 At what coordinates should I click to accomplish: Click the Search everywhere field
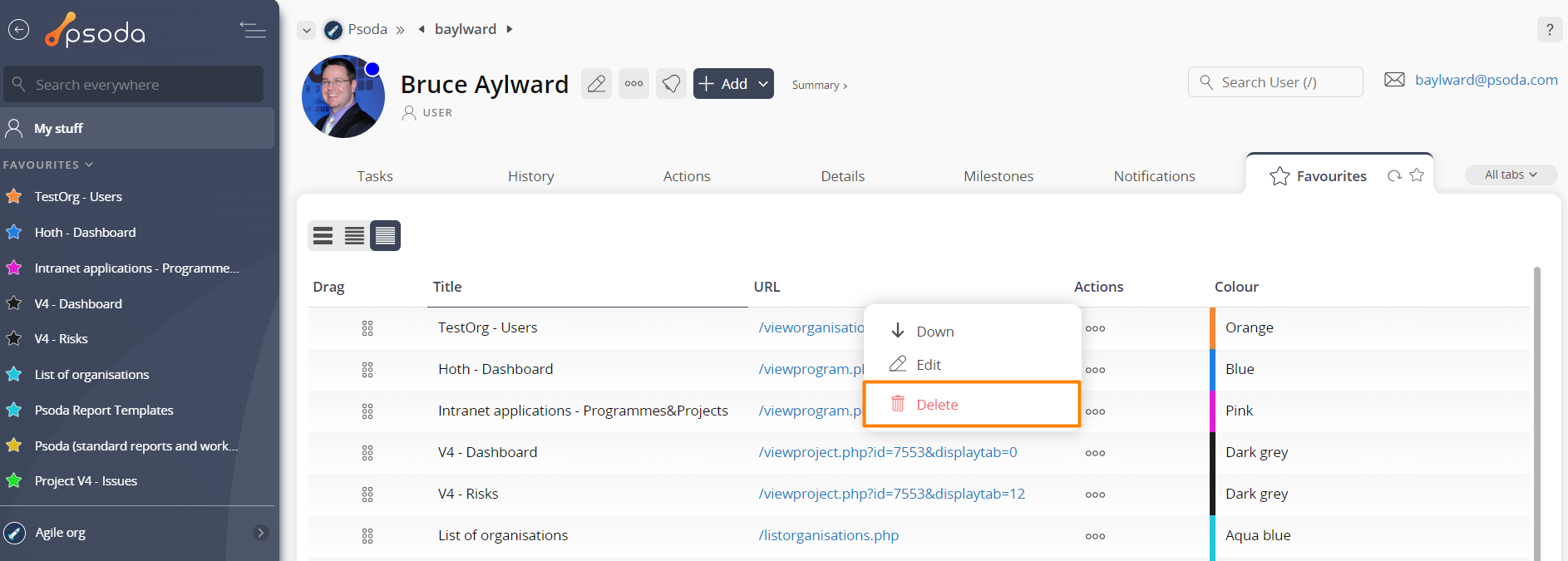click(133, 84)
